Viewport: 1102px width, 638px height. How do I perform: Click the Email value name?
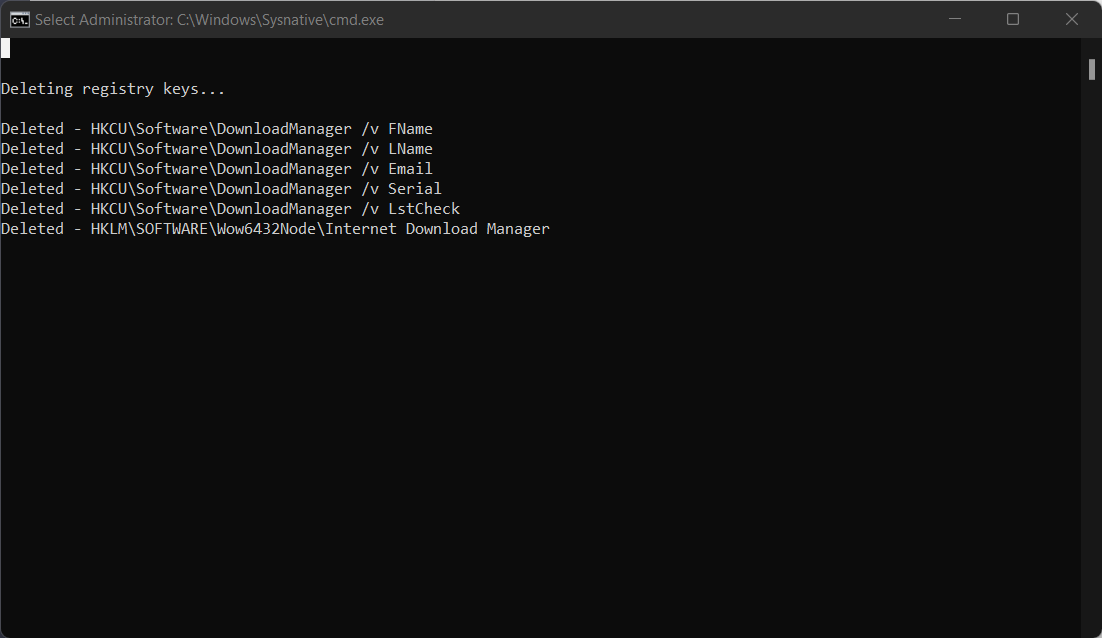(x=410, y=169)
